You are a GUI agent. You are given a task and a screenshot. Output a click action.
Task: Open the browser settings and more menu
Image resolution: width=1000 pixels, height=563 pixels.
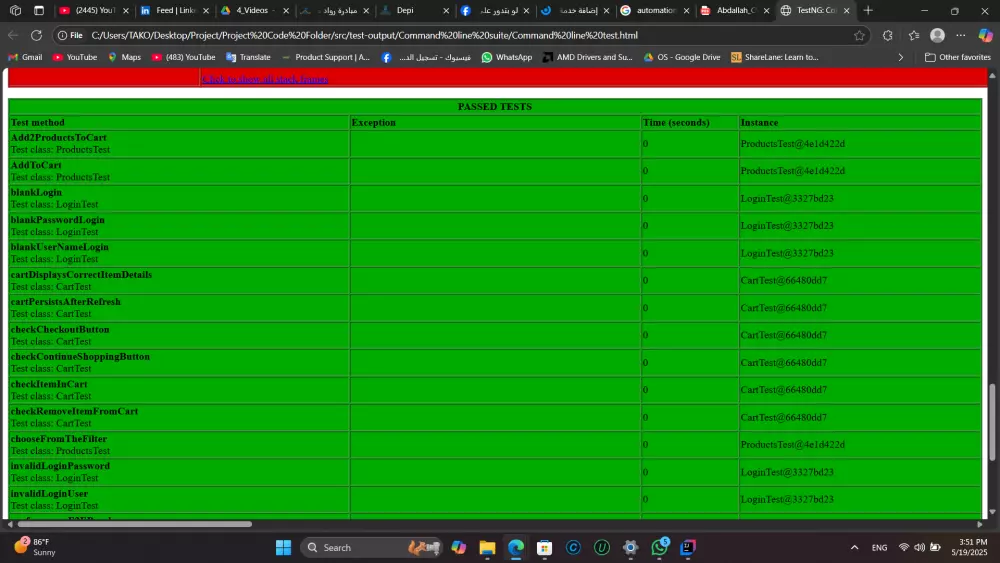click(x=960, y=35)
